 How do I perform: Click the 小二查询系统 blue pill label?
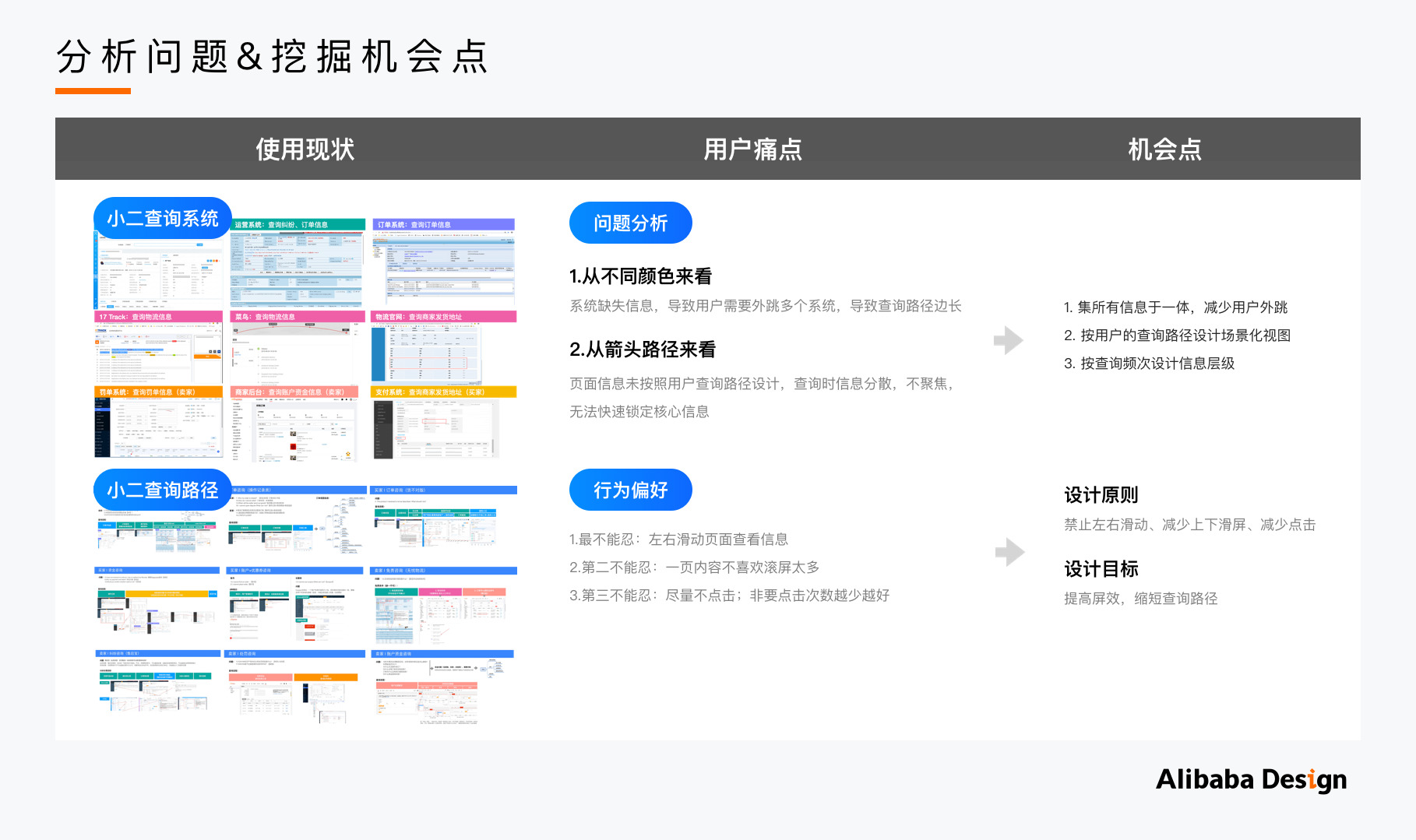(162, 218)
